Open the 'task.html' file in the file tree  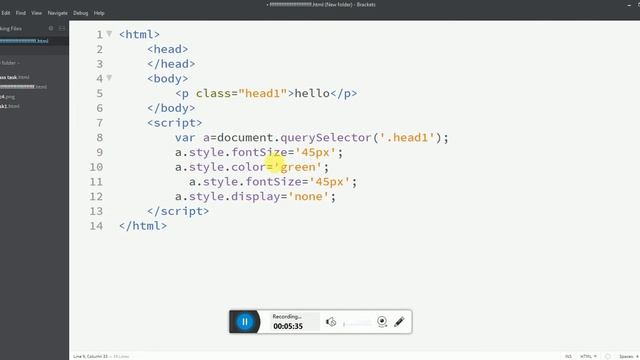click(15, 77)
